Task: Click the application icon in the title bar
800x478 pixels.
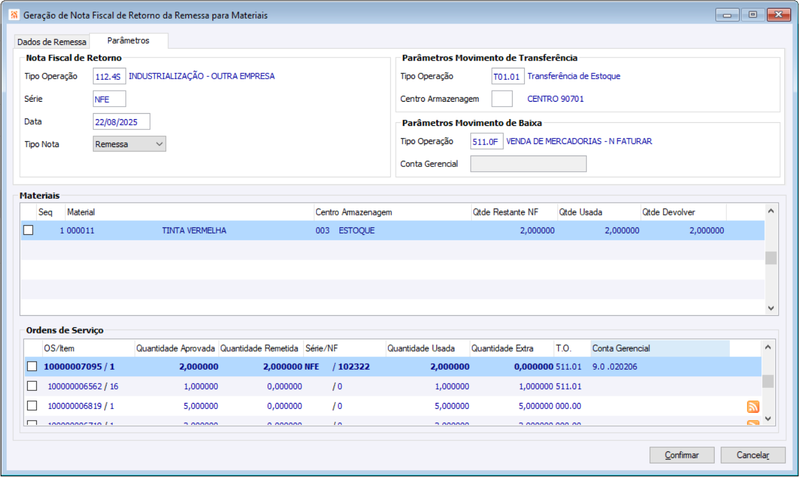Action: click(14, 15)
